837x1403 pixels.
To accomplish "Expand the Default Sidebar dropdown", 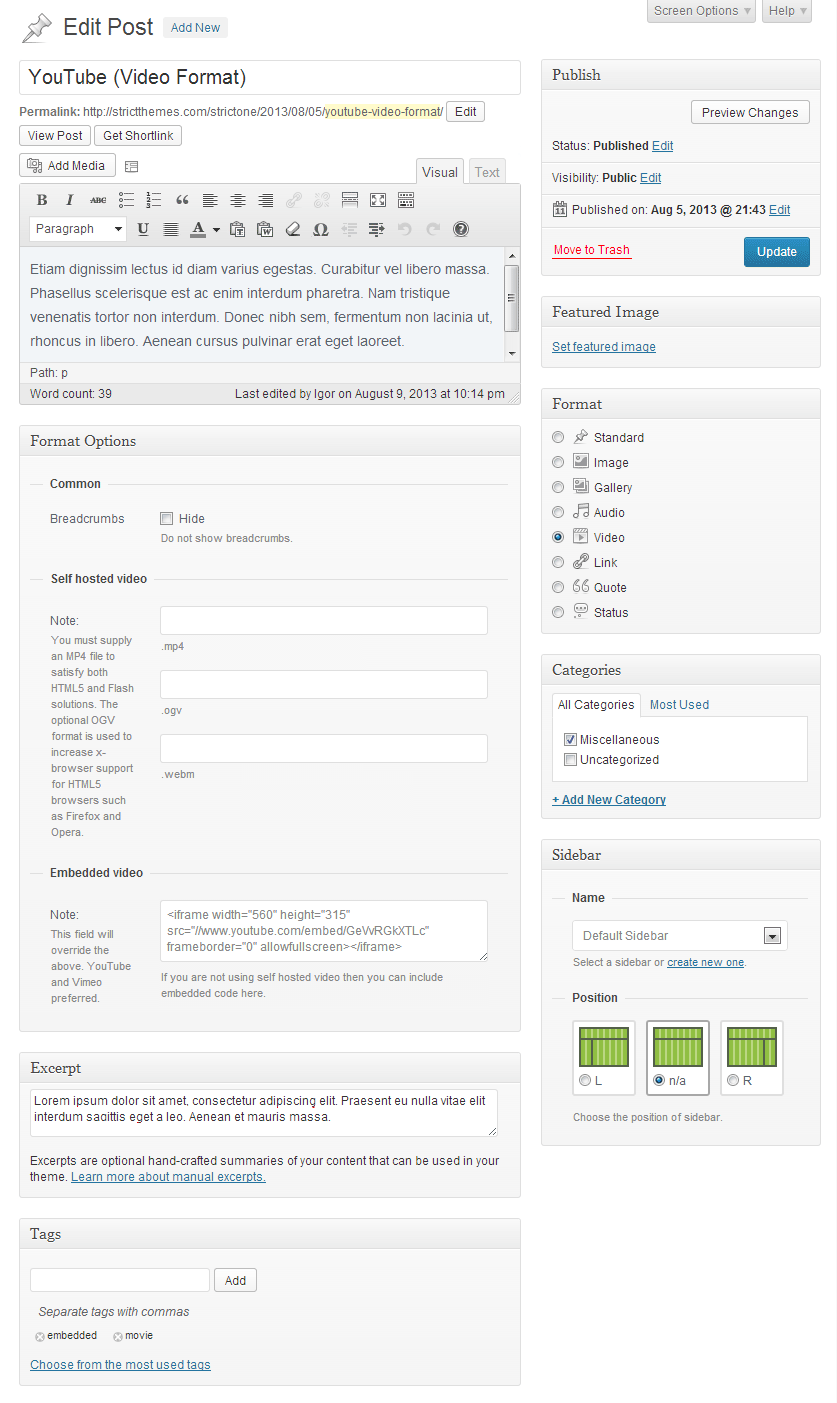I will 772,936.
